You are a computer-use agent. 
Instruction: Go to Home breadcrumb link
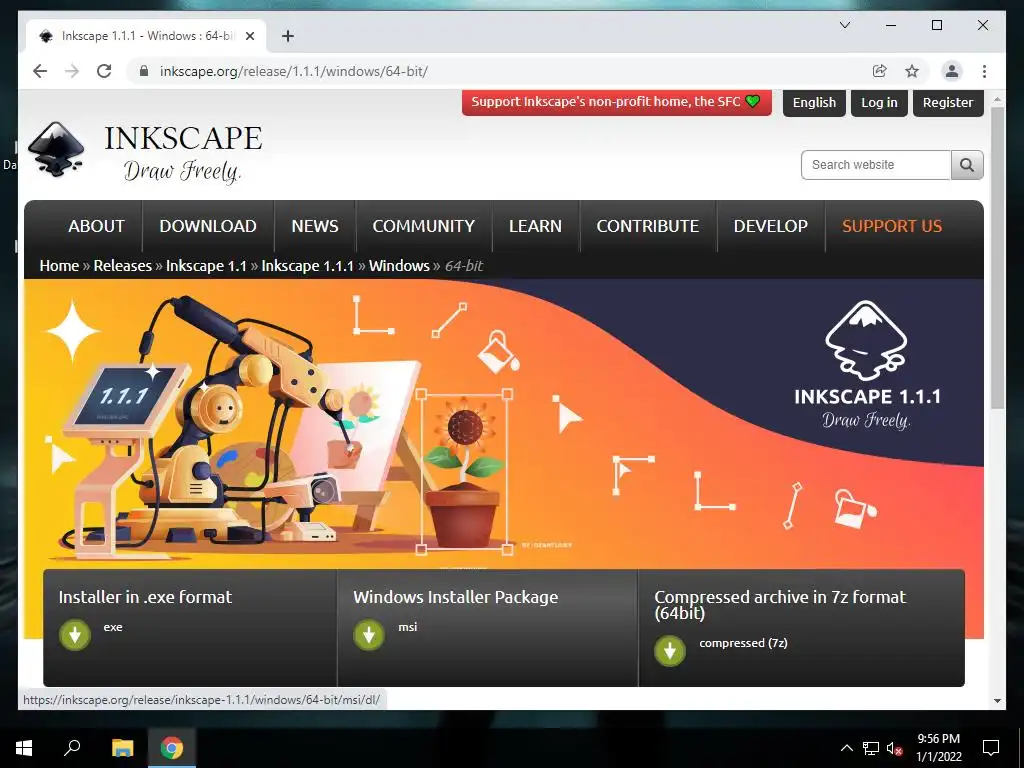click(x=59, y=266)
